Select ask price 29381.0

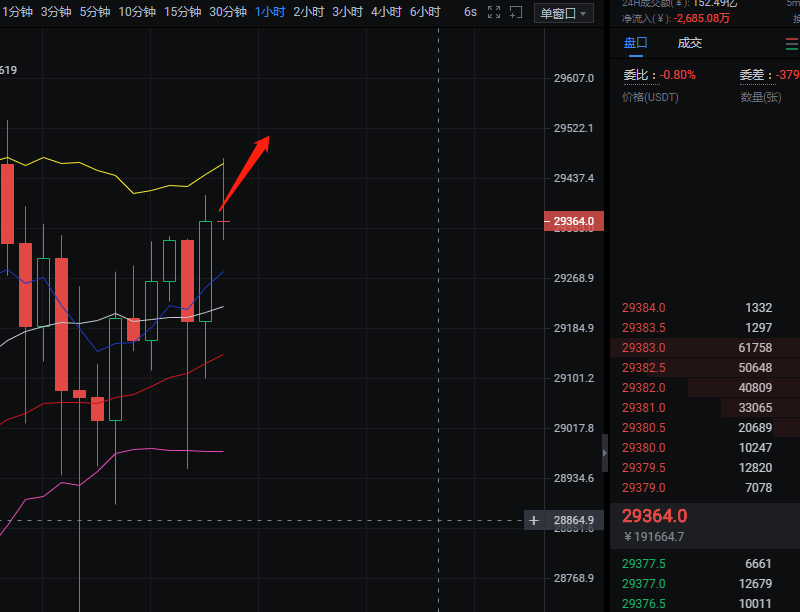point(643,407)
